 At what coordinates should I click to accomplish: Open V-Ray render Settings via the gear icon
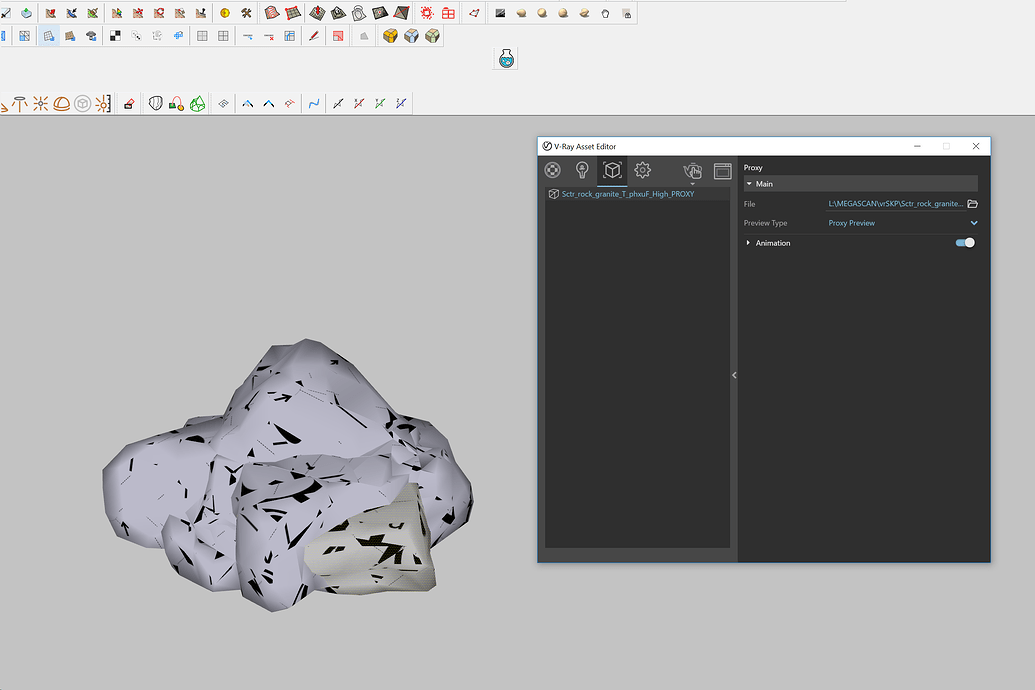click(642, 170)
